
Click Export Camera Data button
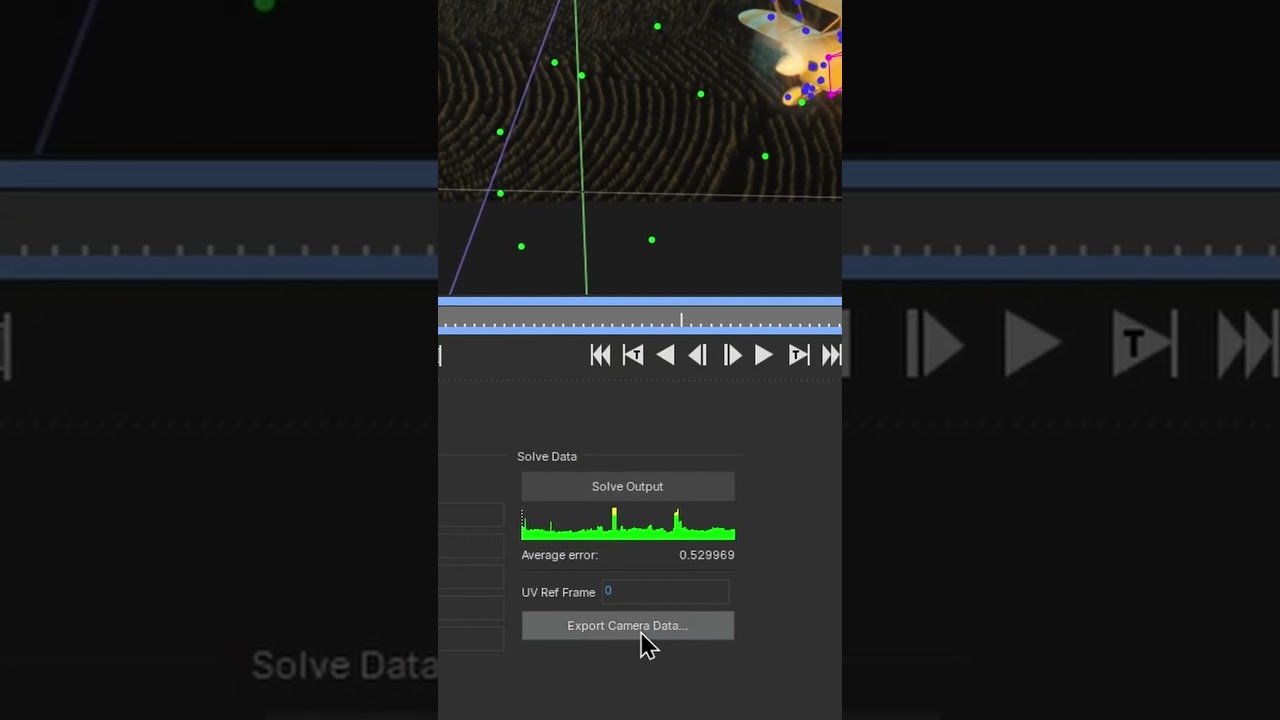[x=628, y=626]
